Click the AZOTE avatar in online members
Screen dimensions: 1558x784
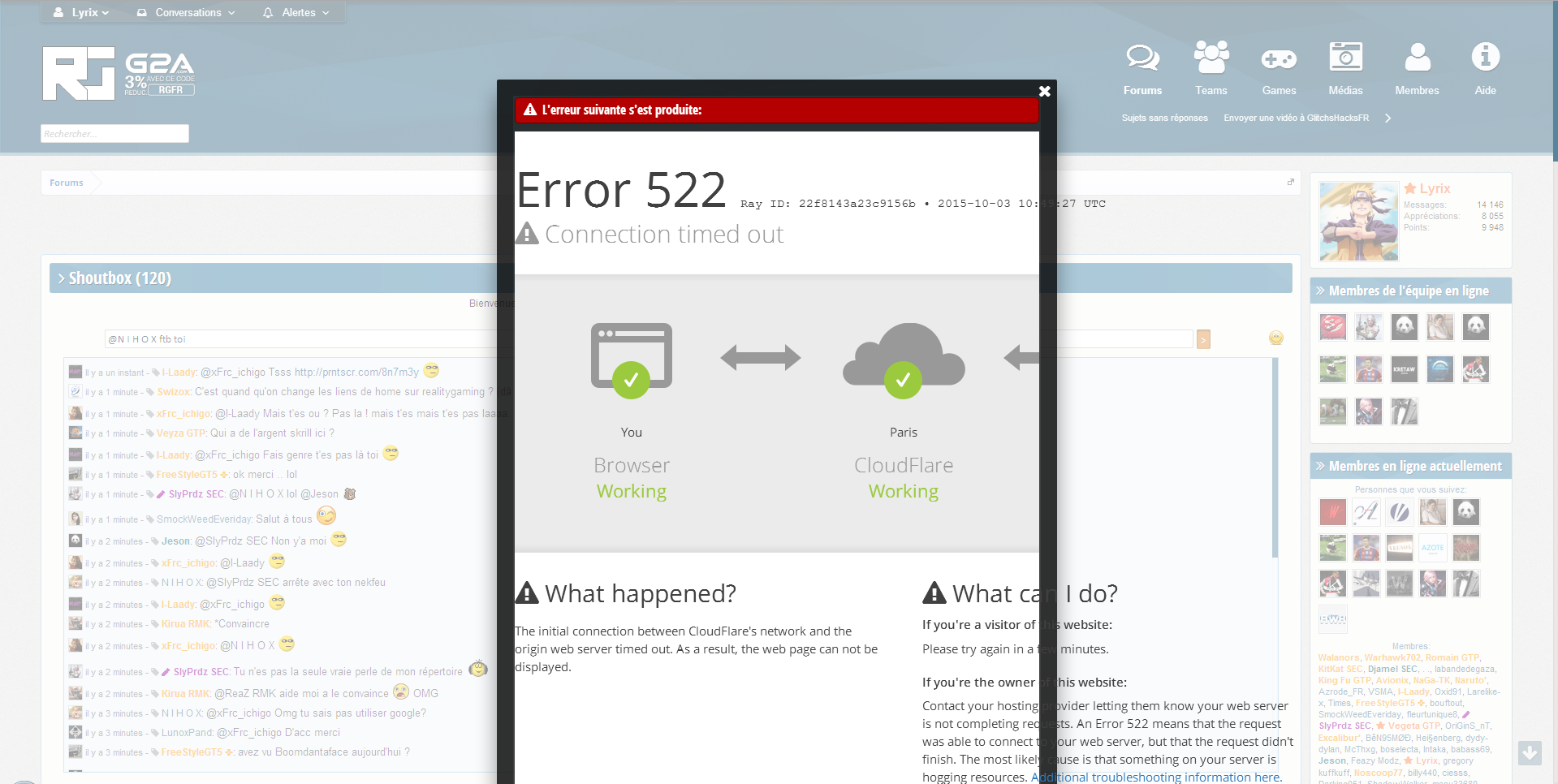click(1433, 548)
